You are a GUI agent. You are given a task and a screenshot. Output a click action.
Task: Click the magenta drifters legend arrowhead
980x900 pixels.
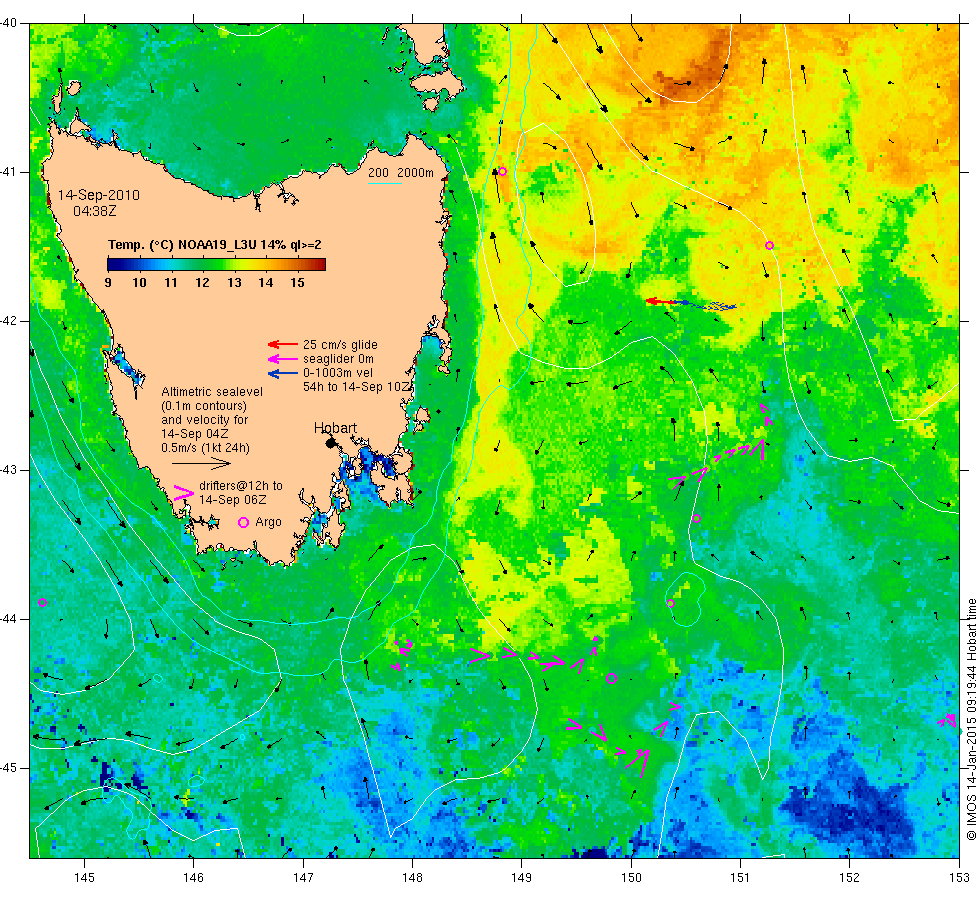(183, 492)
